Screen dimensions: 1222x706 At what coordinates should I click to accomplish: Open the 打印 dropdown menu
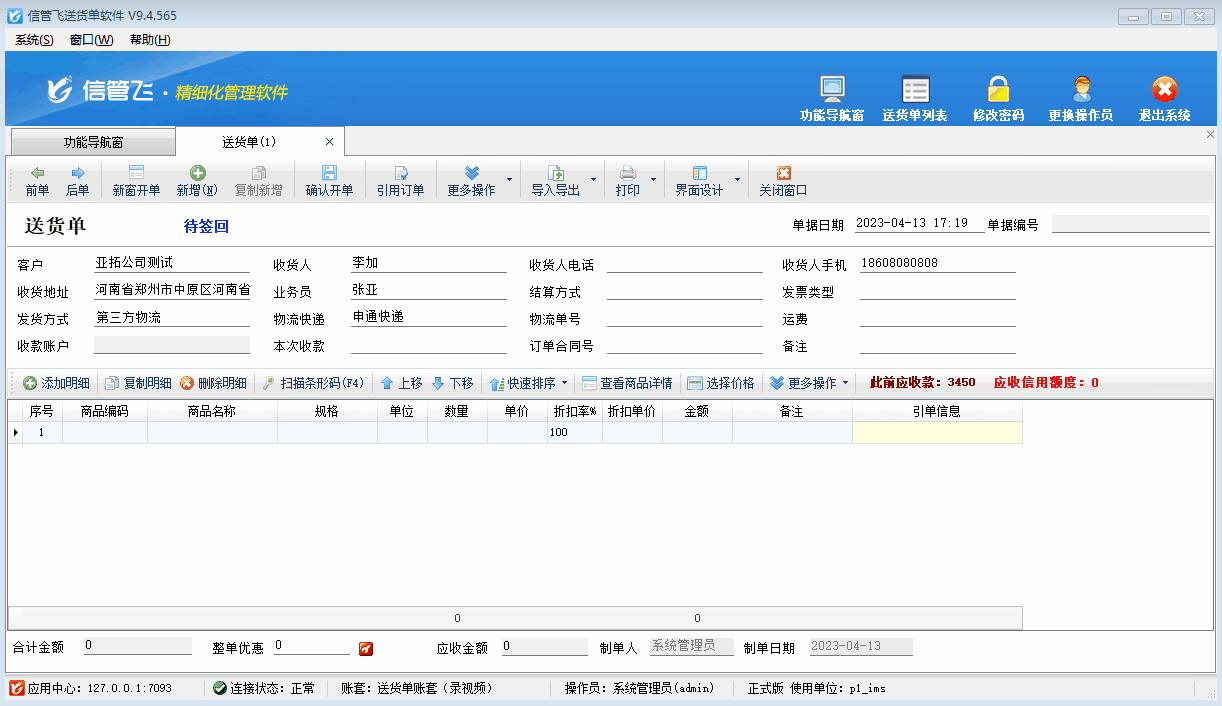tap(654, 181)
